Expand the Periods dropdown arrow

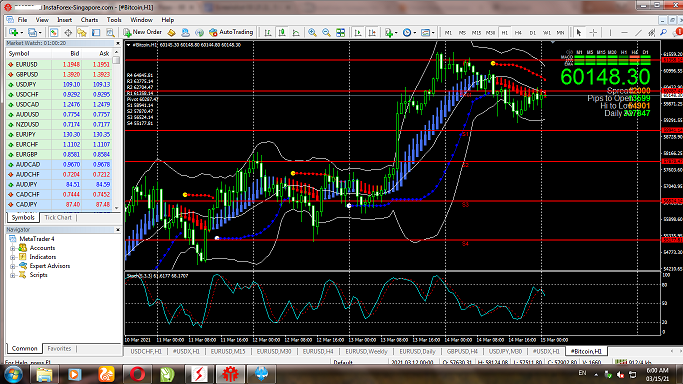pos(414,33)
